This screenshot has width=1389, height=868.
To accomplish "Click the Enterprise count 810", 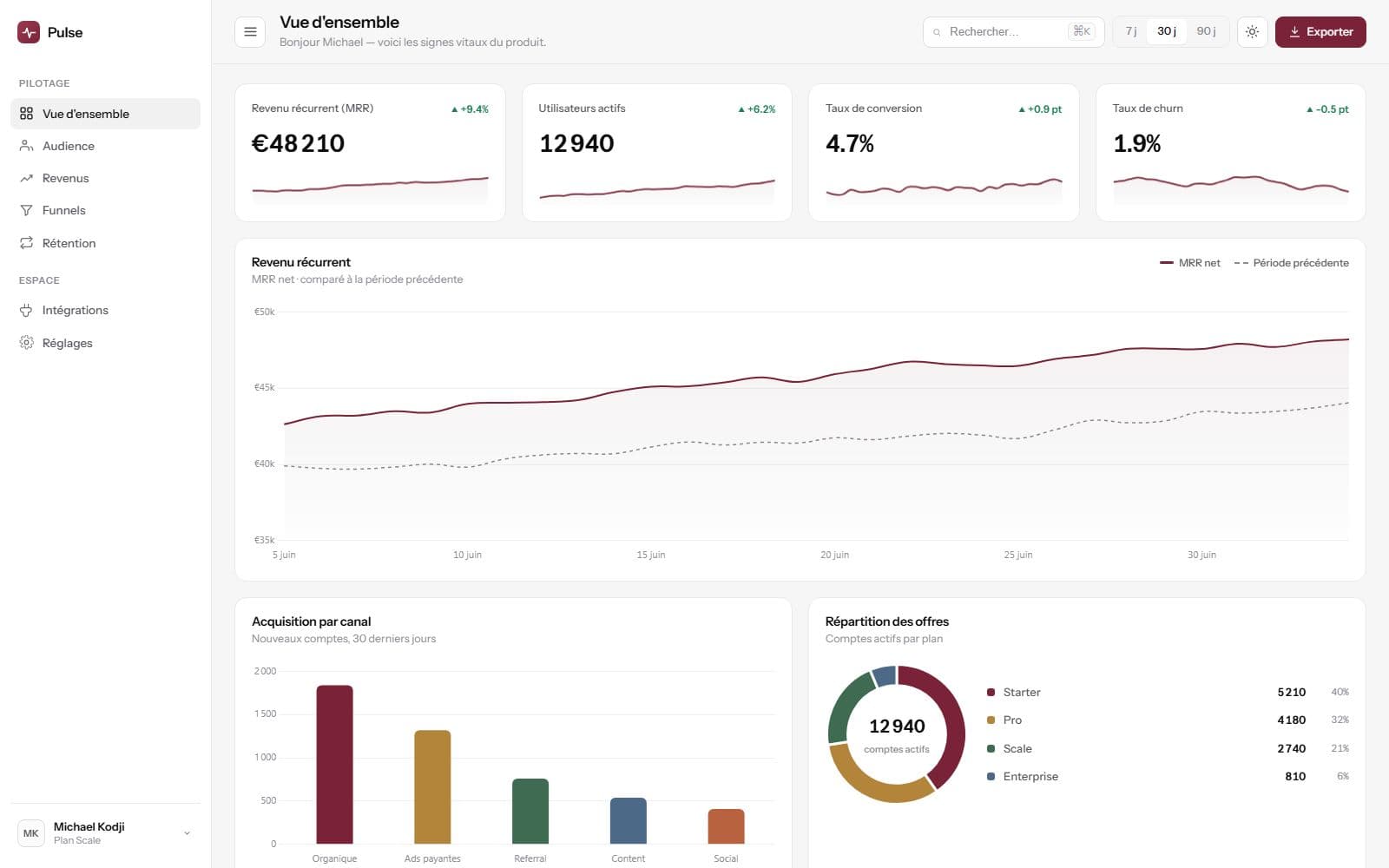I will pos(1295,776).
